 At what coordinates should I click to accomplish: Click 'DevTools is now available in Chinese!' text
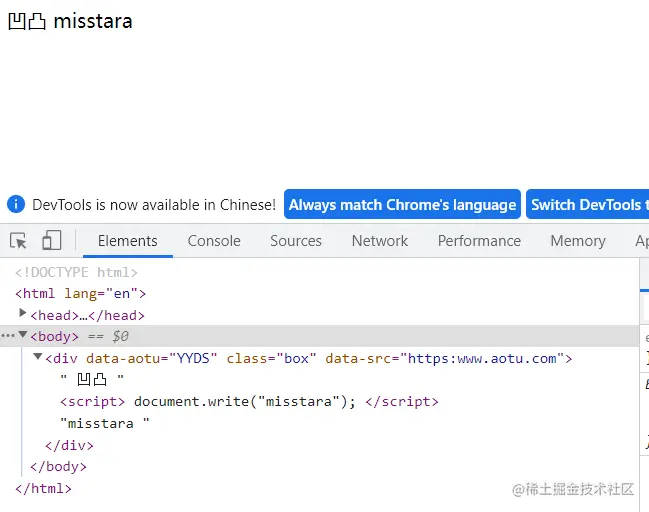coord(154,204)
